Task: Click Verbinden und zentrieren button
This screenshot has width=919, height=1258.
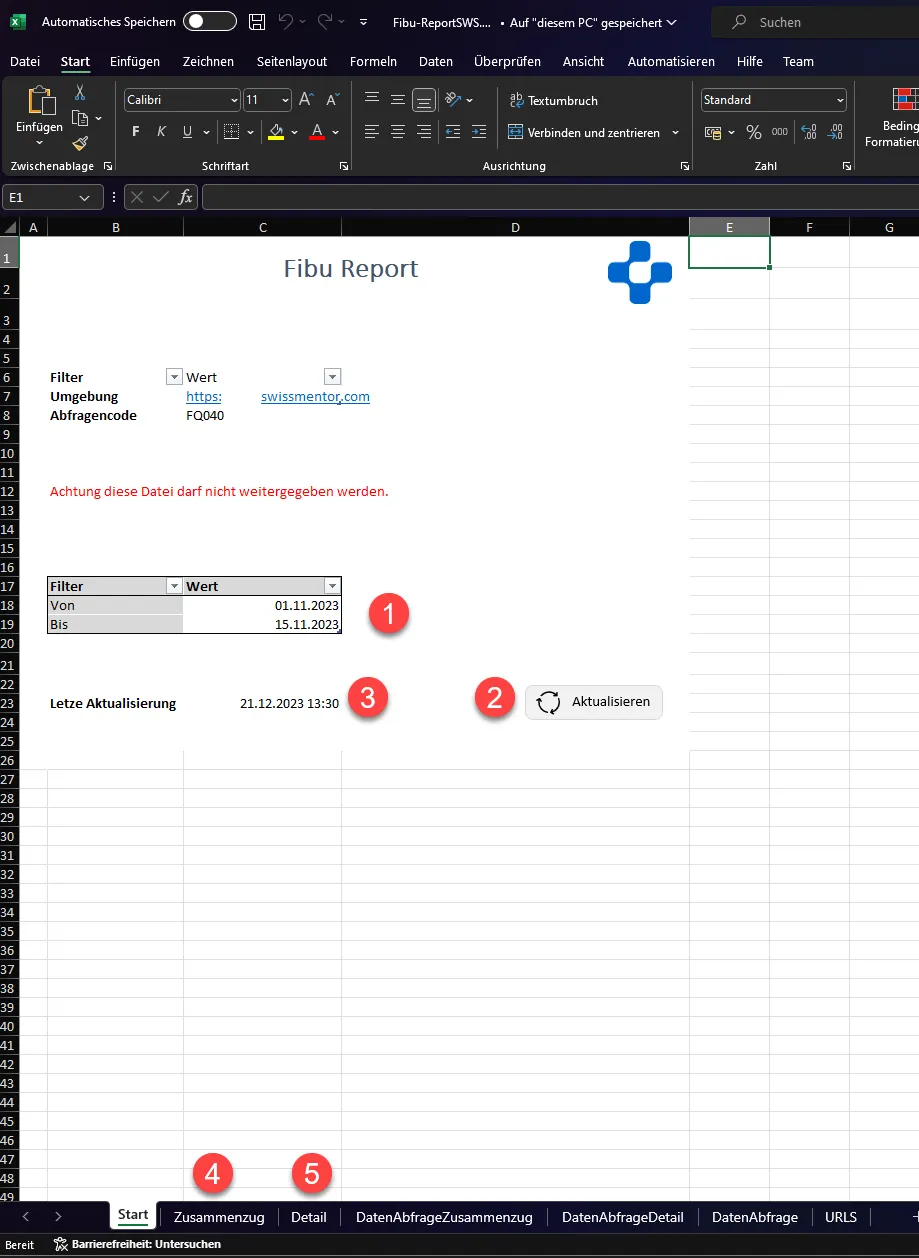Action: point(585,132)
